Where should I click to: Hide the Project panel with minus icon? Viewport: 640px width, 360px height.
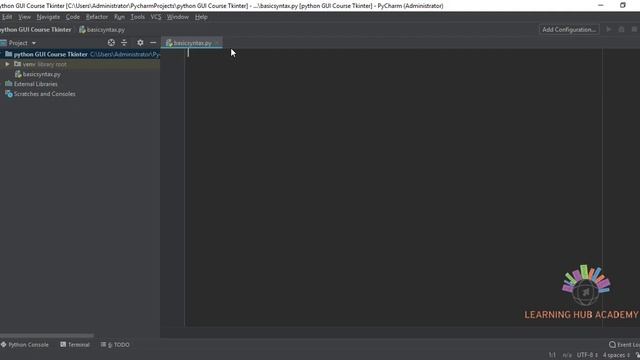[x=153, y=42]
